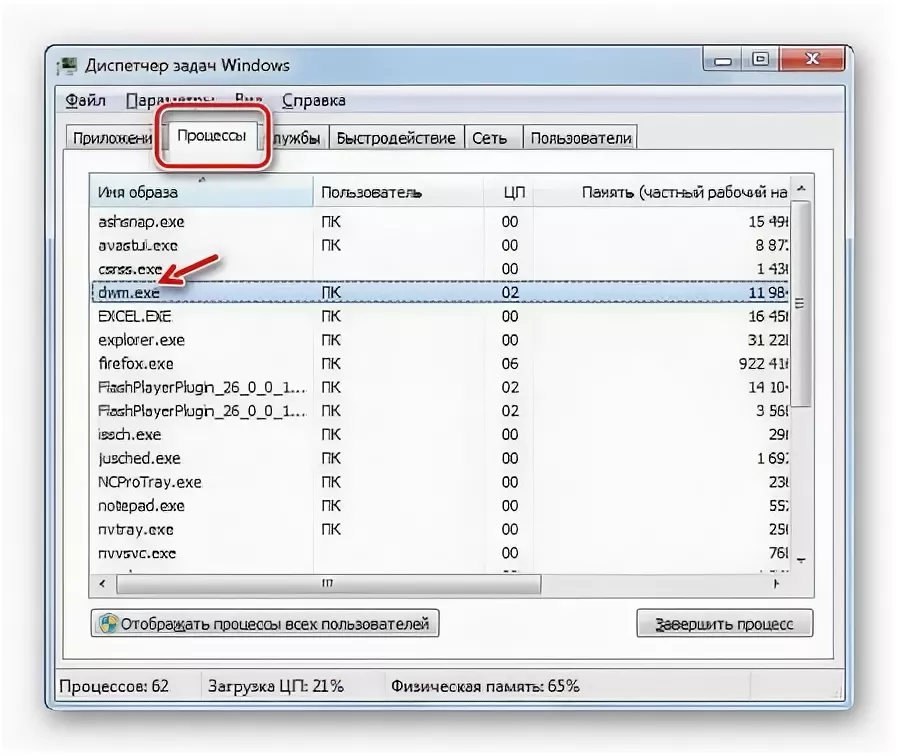Select the jusched.exe process row
The width and height of the screenshot is (900, 756).
(440, 458)
